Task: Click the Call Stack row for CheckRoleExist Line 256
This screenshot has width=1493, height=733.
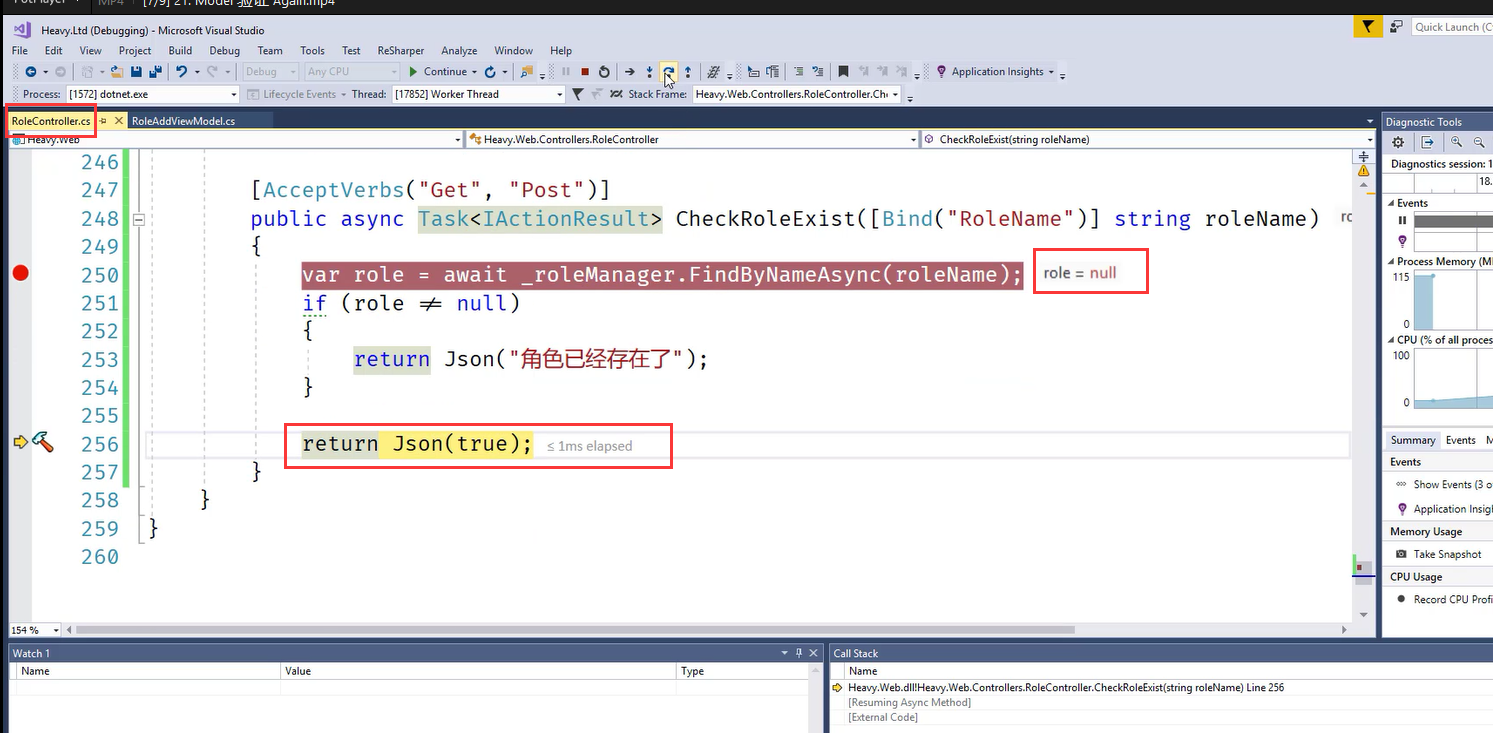Action: (x=1066, y=688)
